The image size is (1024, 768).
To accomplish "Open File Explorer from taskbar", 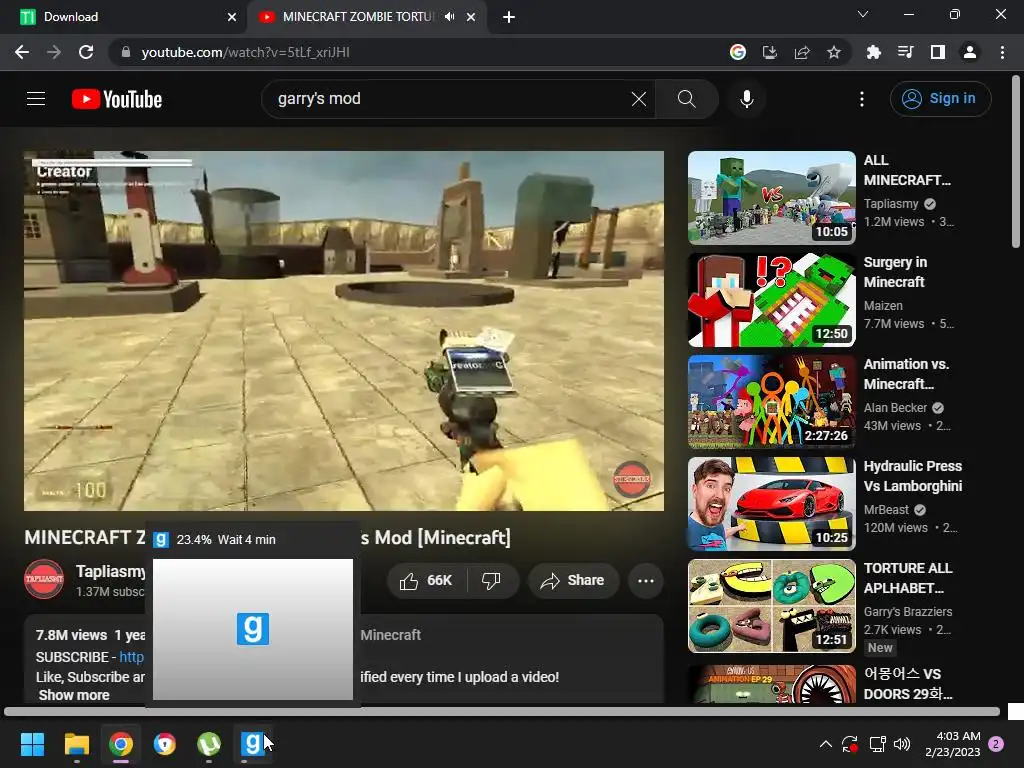I will click(x=76, y=744).
